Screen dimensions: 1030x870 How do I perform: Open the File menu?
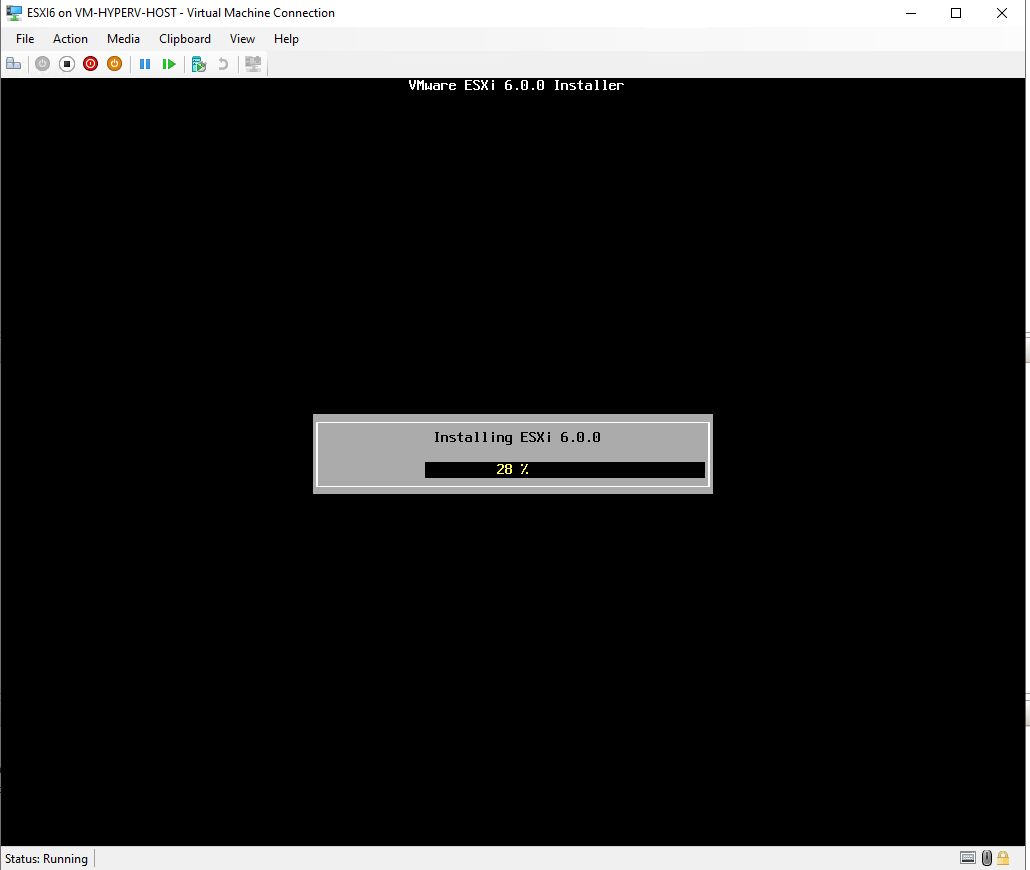(x=25, y=39)
